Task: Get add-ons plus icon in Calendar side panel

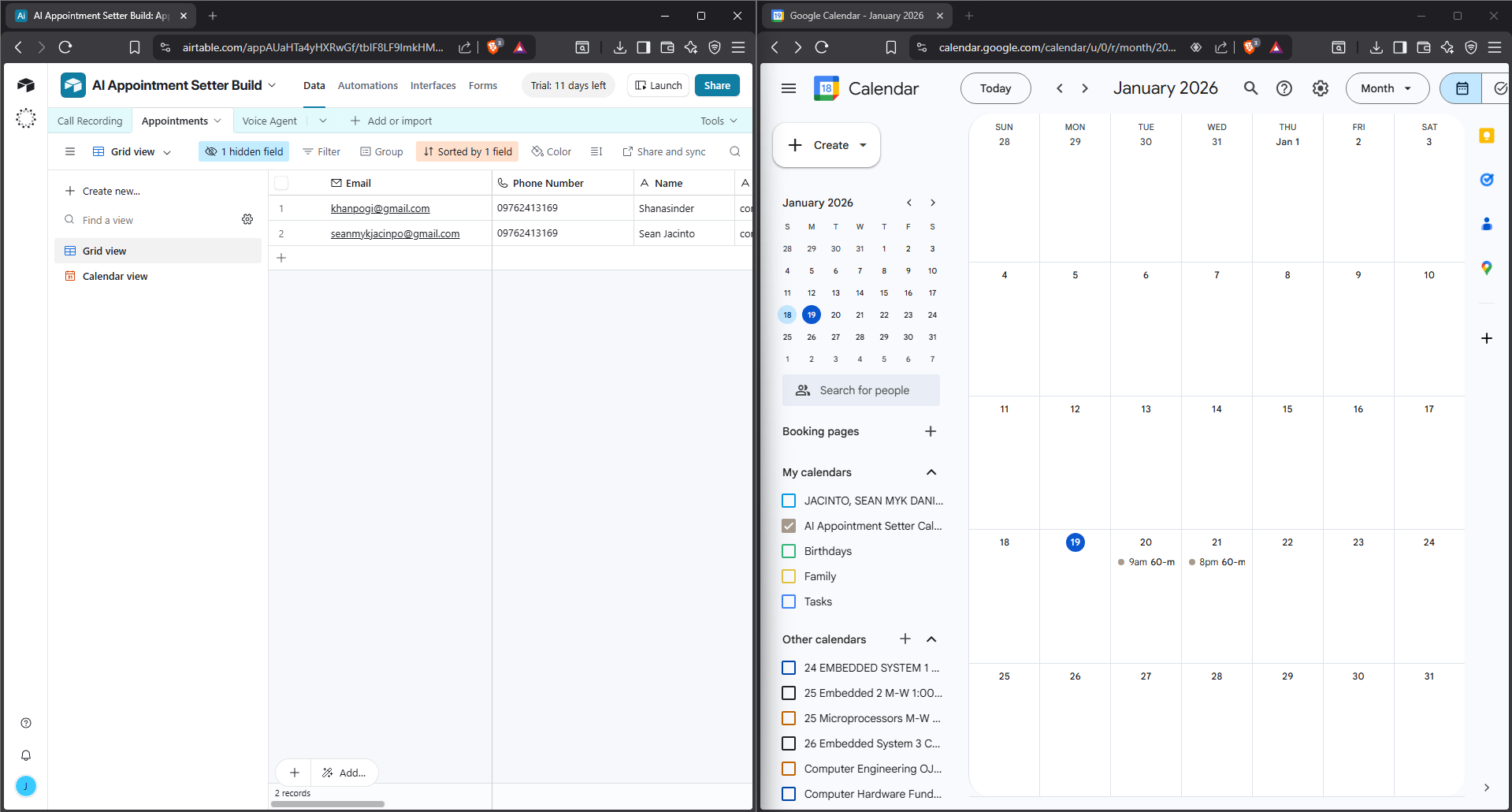Action: pos(1487,338)
